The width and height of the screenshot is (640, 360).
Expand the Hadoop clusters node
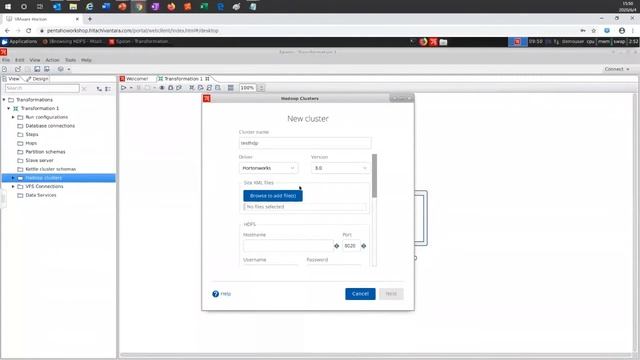13,178
